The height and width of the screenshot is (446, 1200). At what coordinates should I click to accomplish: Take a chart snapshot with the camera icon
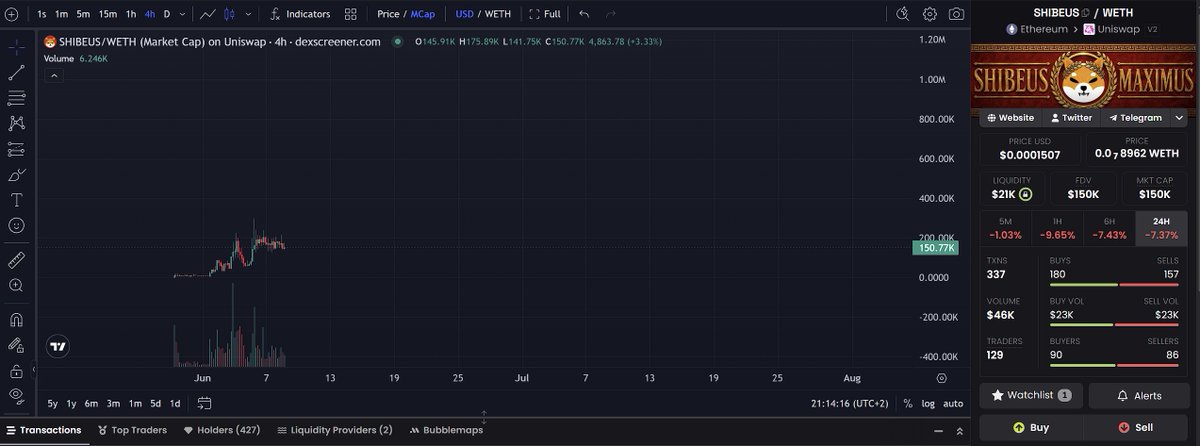pyautogui.click(x=957, y=14)
